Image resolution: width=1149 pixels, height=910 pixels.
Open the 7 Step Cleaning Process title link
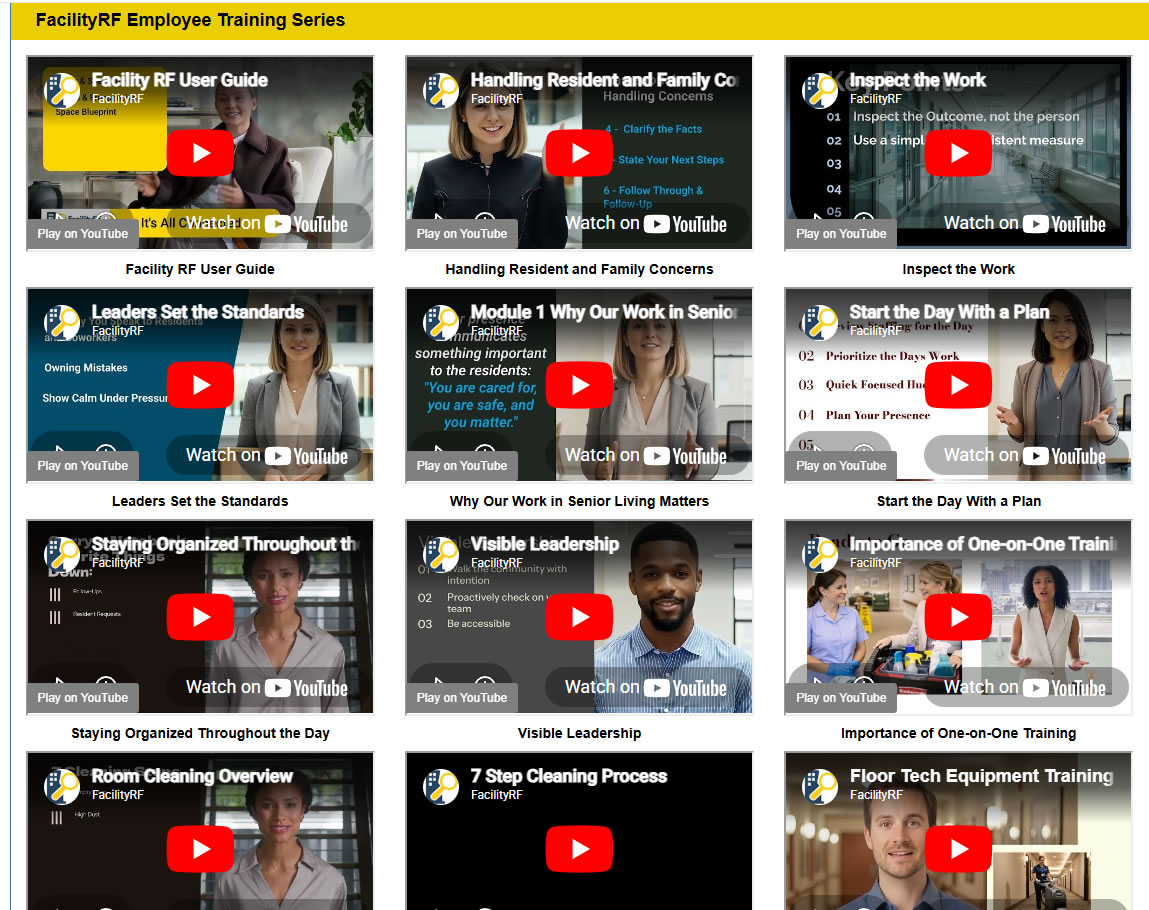coord(569,776)
